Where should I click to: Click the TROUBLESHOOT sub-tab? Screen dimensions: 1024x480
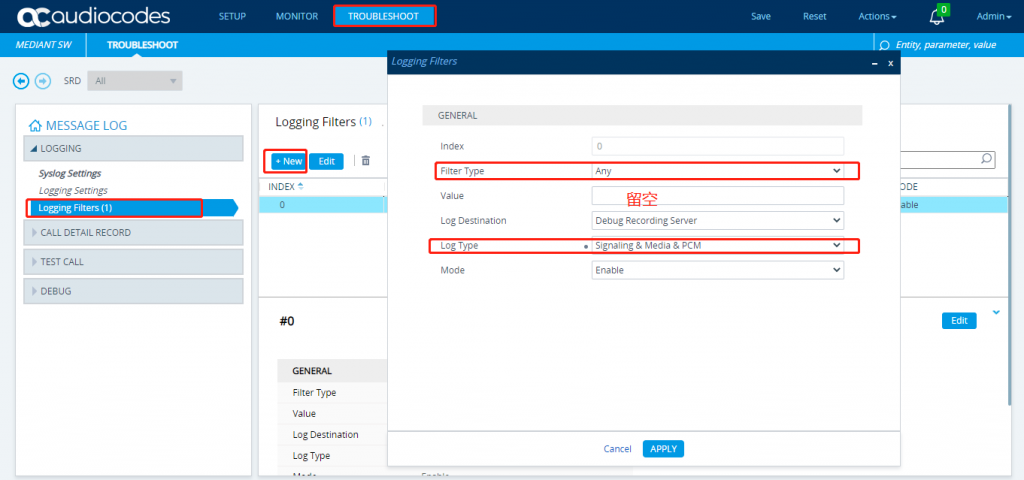[142, 45]
